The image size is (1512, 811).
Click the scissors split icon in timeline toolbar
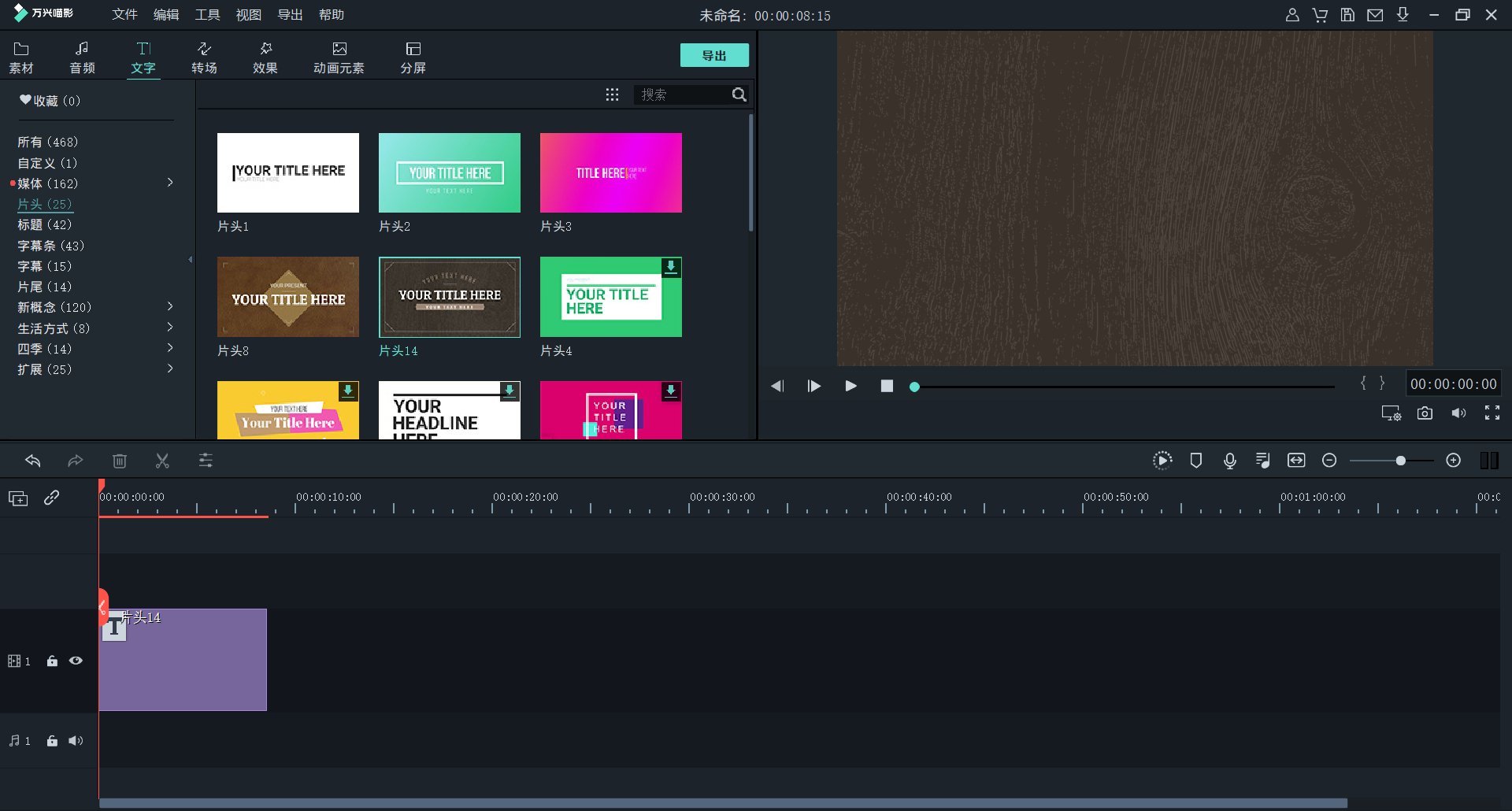pyautogui.click(x=162, y=461)
